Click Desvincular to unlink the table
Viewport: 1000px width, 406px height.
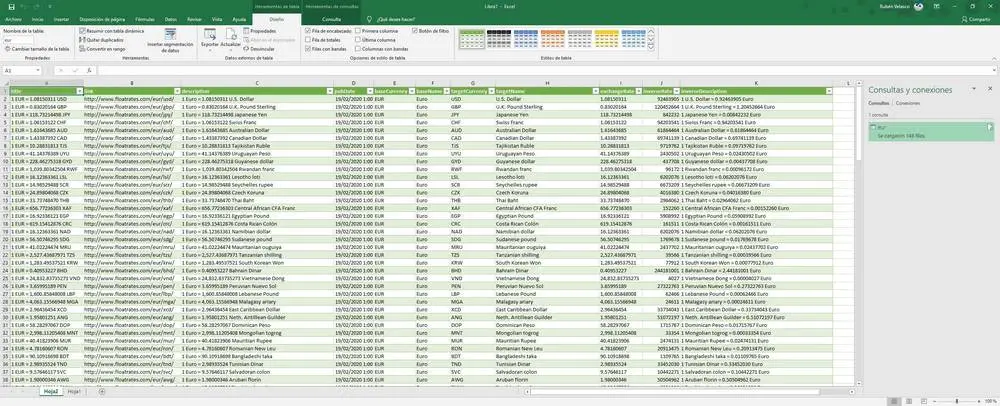(x=260, y=48)
